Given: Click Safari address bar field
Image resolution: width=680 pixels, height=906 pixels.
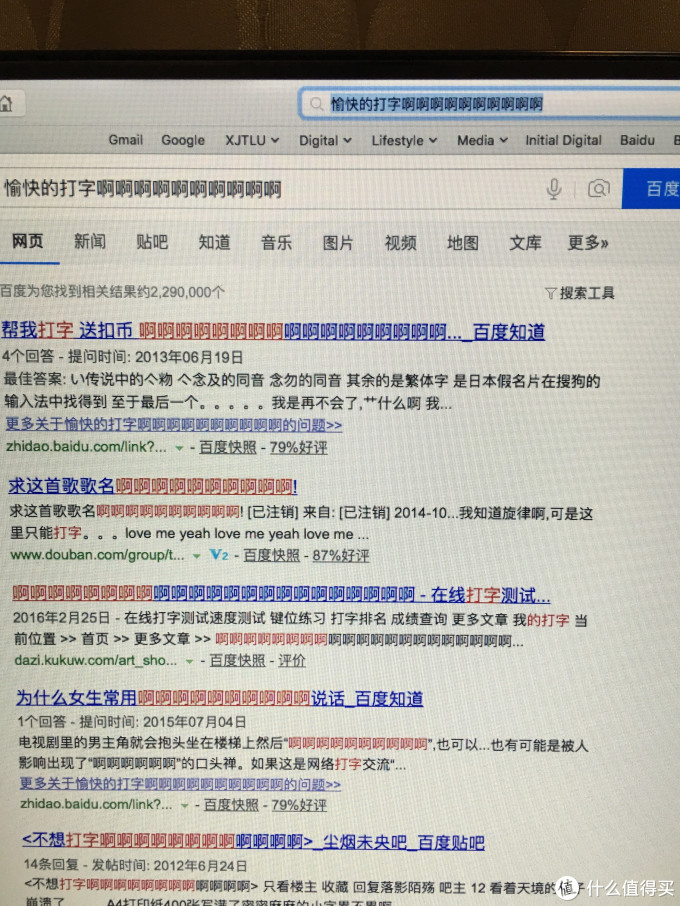Looking at the screenshot, I should [490, 104].
